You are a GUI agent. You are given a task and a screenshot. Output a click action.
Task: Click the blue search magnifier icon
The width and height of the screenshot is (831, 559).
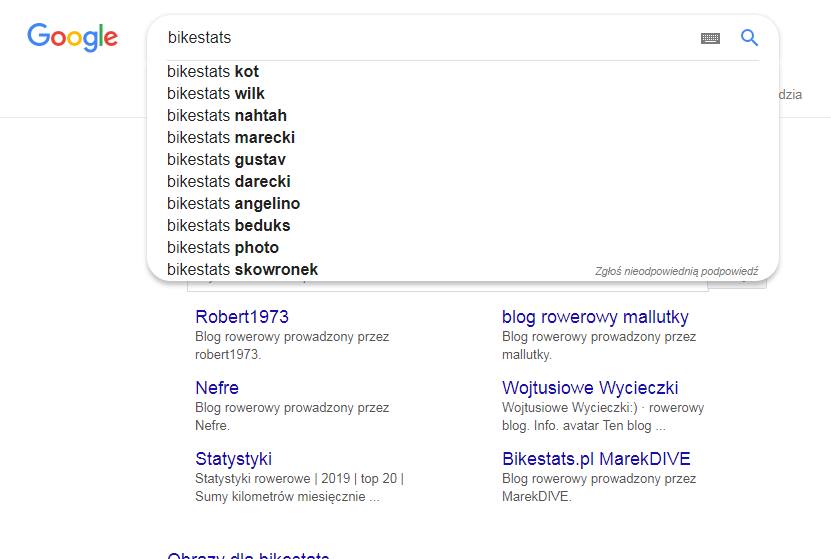tap(749, 38)
